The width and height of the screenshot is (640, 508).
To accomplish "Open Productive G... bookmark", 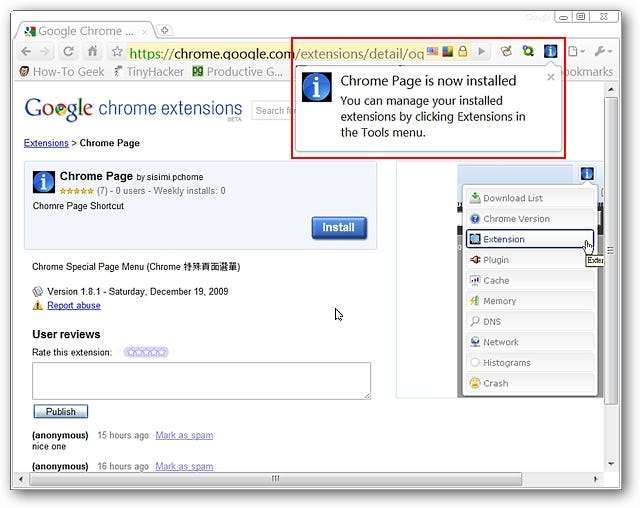I will pyautogui.click(x=237, y=72).
